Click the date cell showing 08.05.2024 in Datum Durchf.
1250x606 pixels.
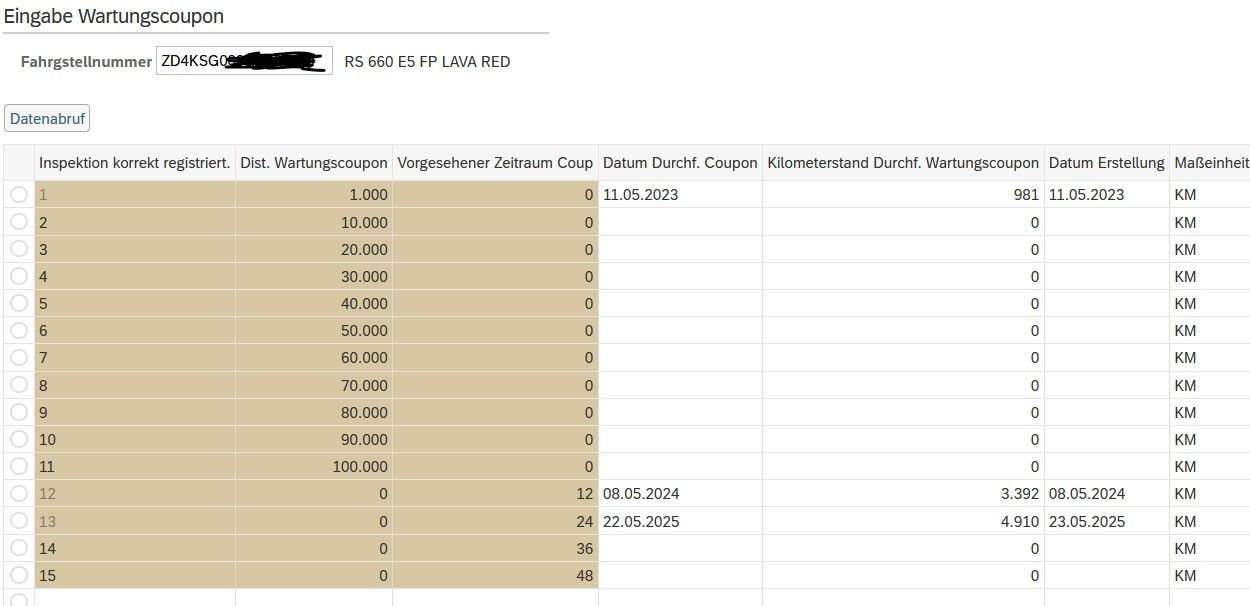[680, 493]
